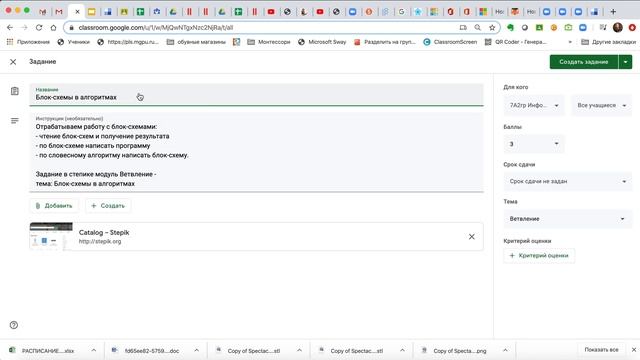Expand options for the РАСПИСАНИЕ xlsx download
Screen dimensions: 640x360
click(93, 350)
